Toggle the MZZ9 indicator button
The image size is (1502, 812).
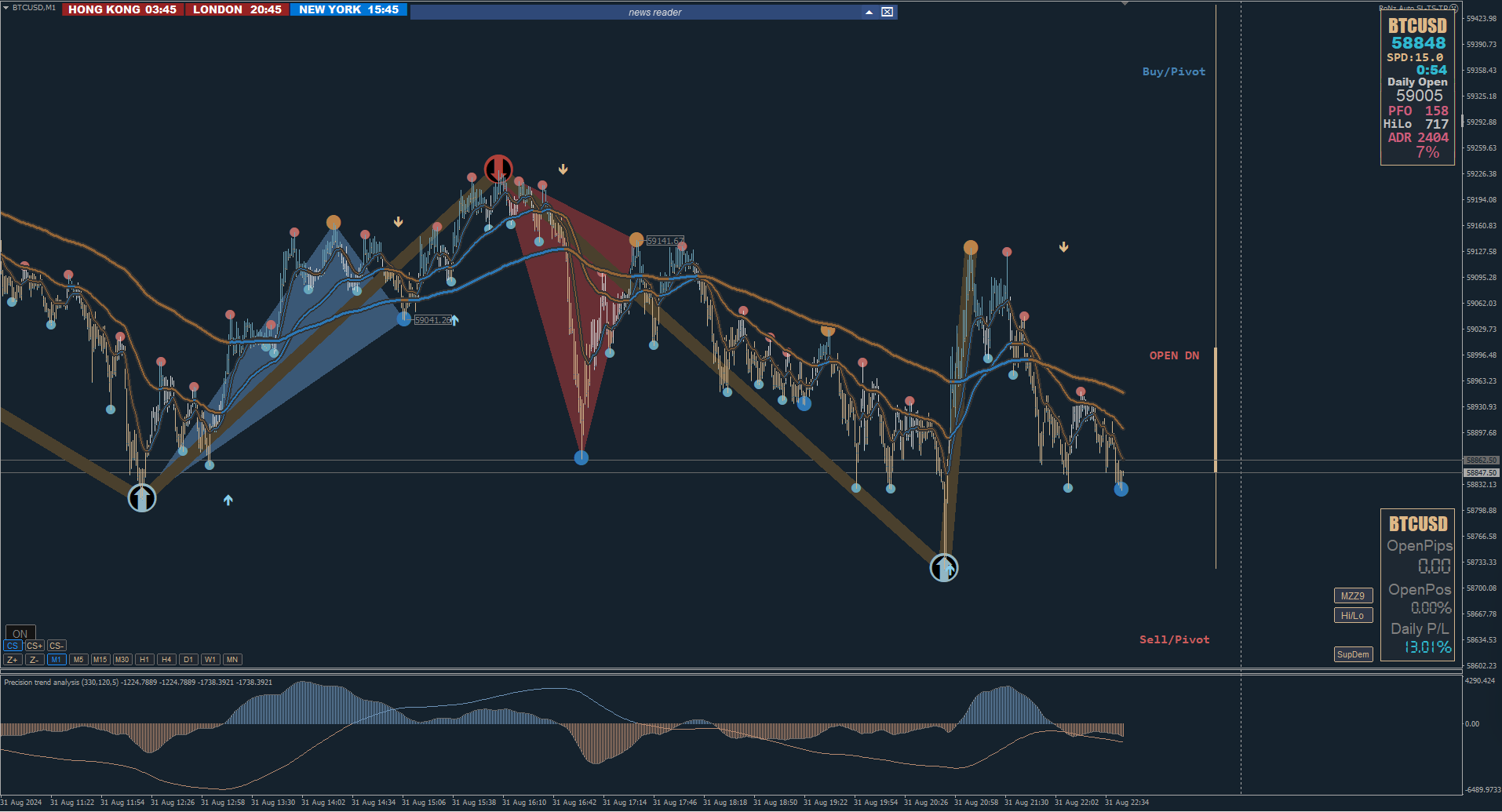pyautogui.click(x=1353, y=596)
